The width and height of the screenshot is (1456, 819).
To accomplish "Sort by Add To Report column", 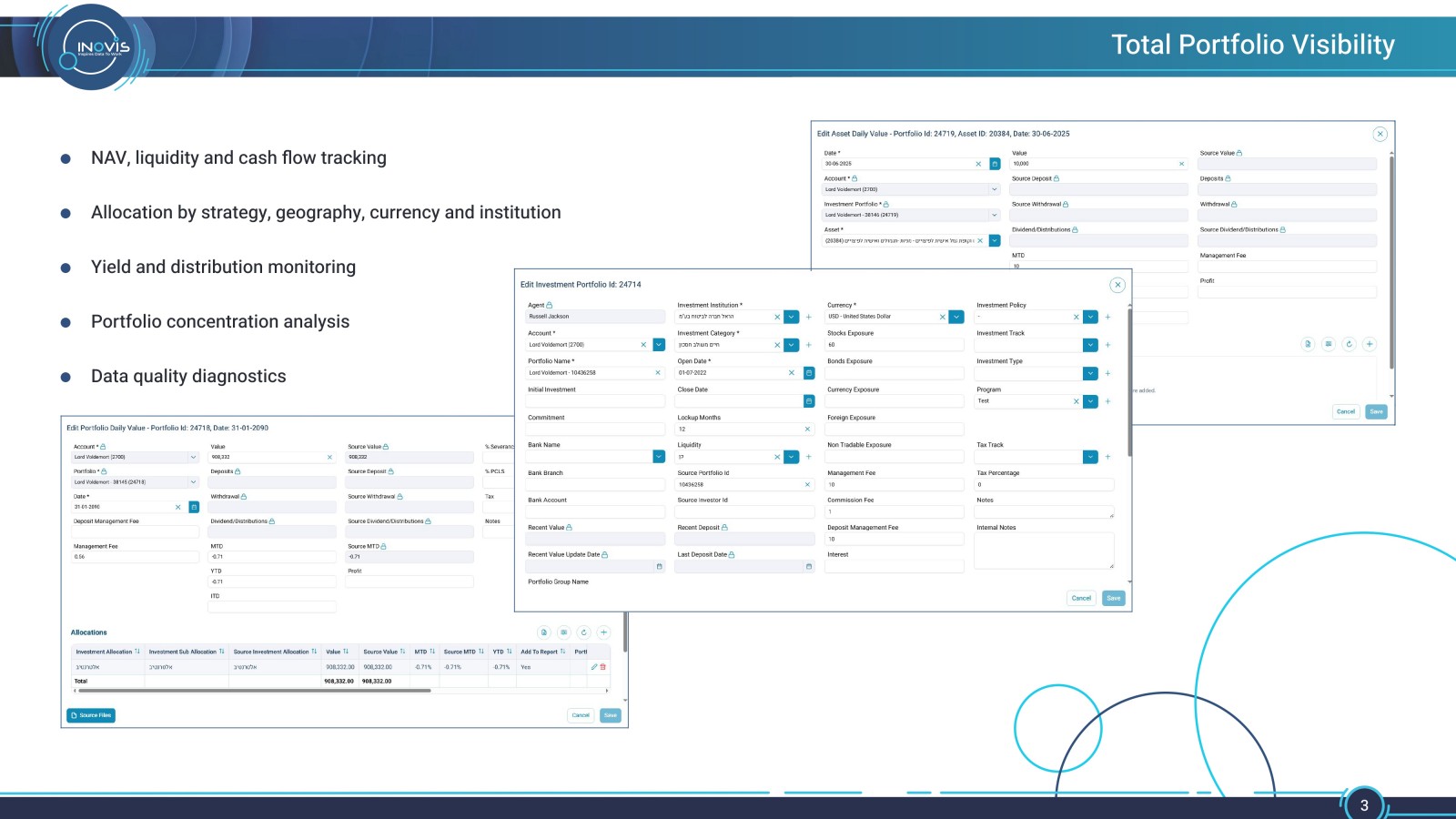I will coord(562,652).
